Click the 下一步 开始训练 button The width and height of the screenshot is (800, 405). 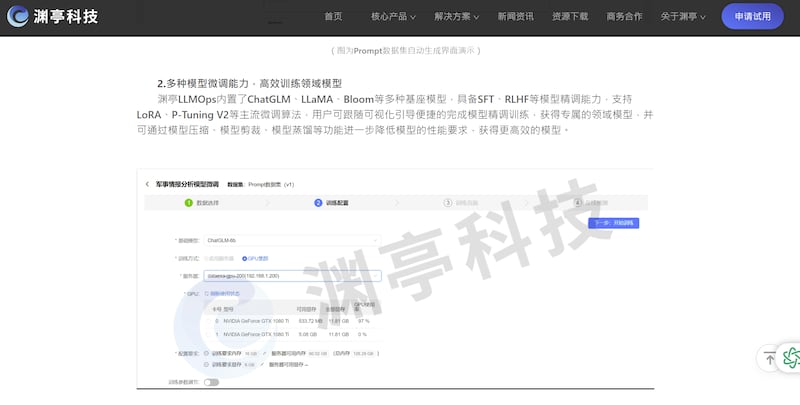pos(614,222)
